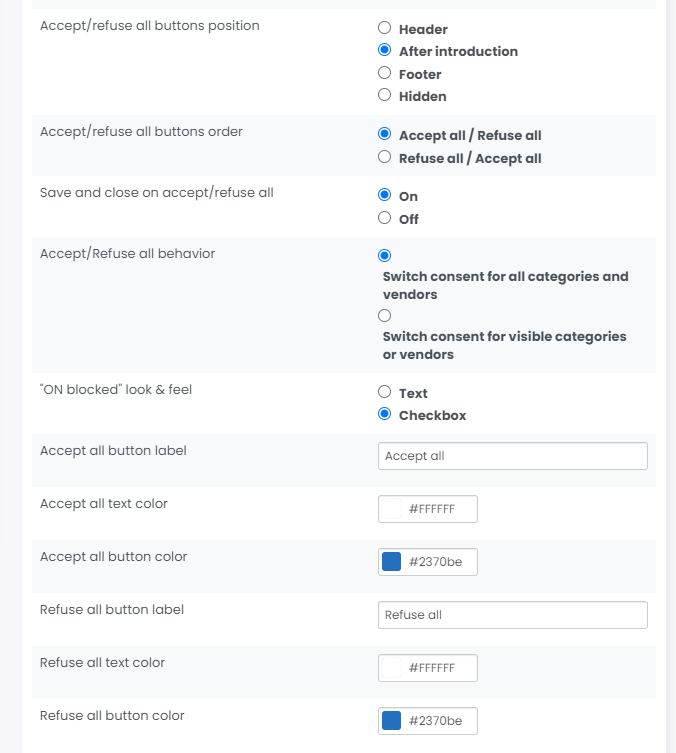Open the Refuse all text color swatch

(x=392, y=668)
